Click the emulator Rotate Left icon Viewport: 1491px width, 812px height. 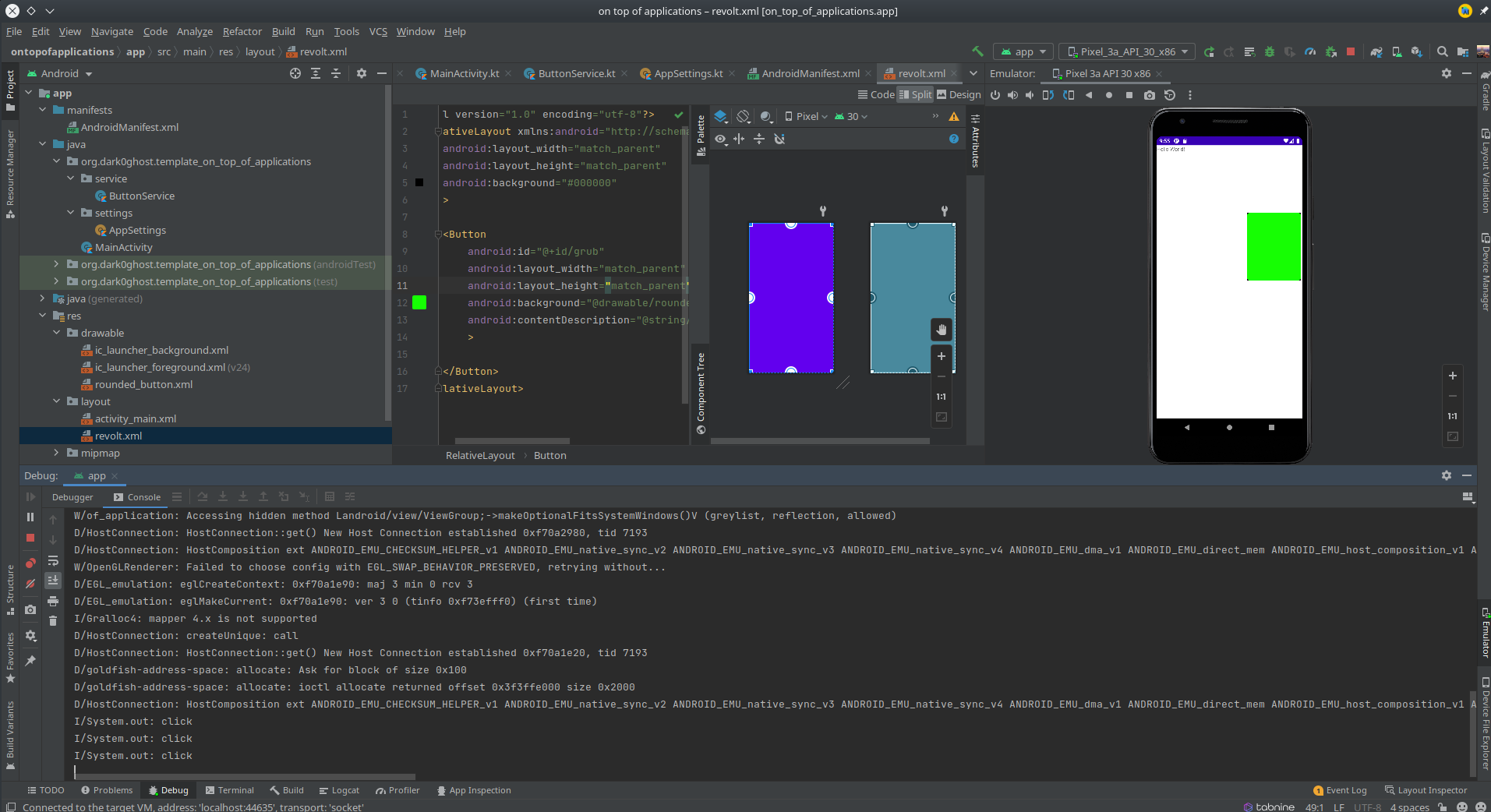pos(1048,95)
